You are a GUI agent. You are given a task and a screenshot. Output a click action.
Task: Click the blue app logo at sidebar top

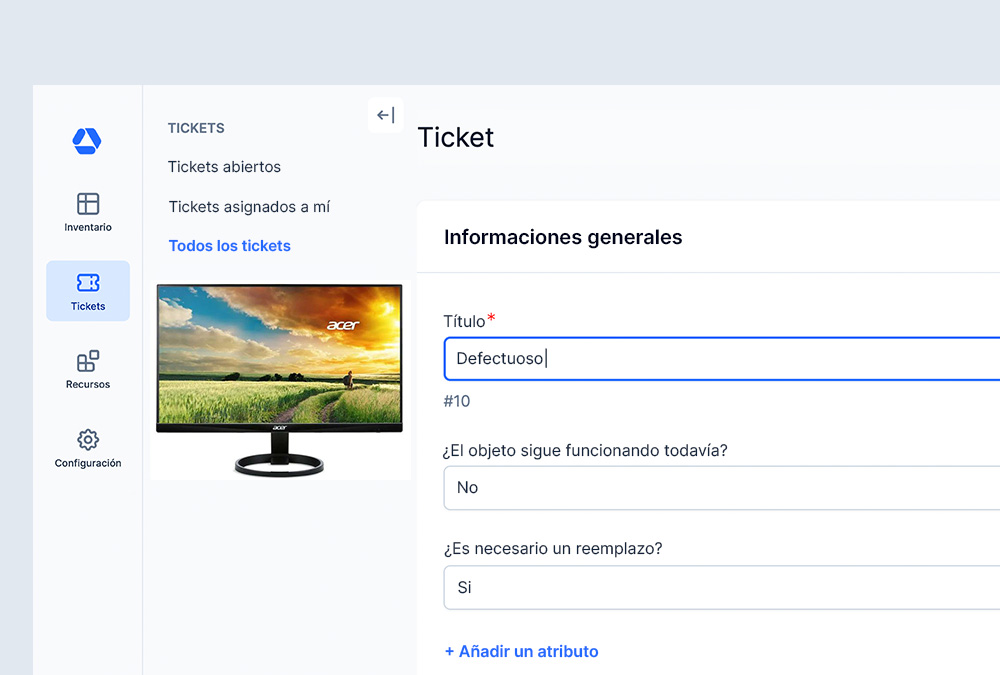pyautogui.click(x=87, y=141)
